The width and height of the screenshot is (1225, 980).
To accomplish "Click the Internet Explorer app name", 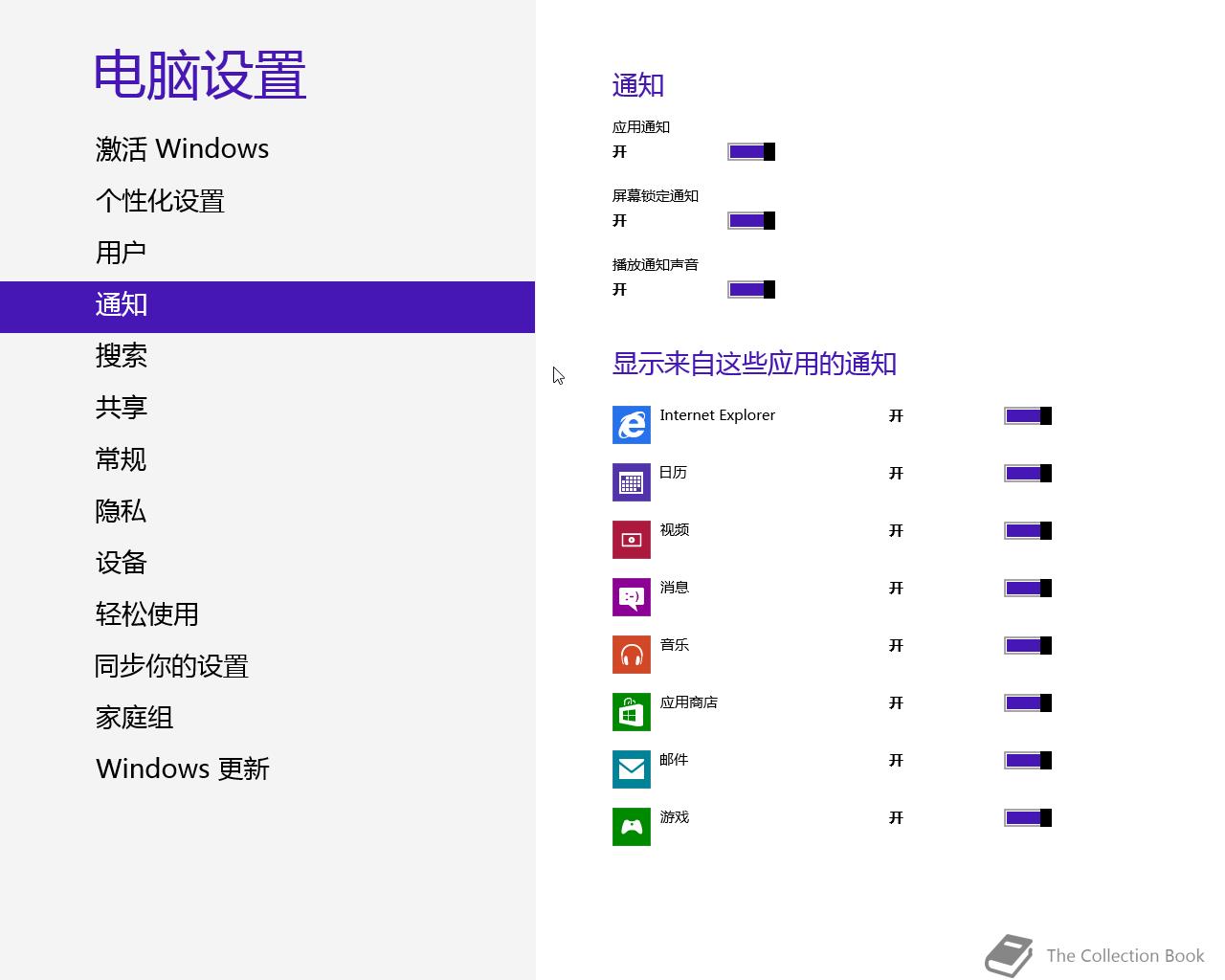I will click(x=718, y=415).
